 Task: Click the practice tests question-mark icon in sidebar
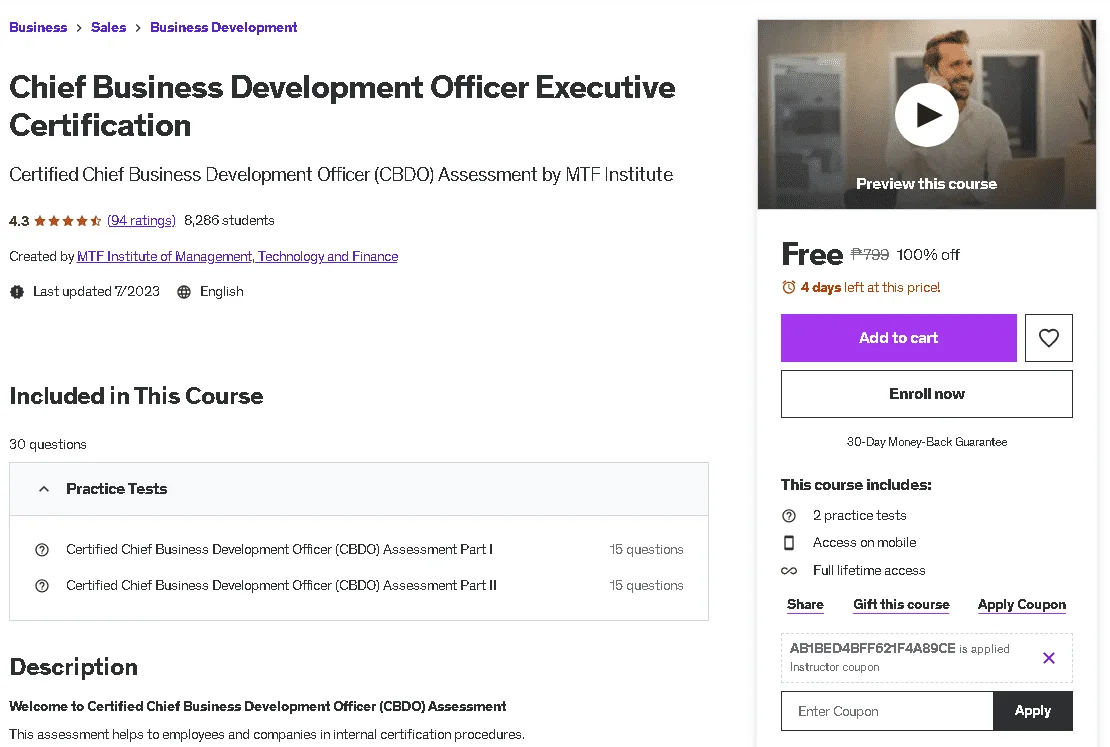click(789, 515)
